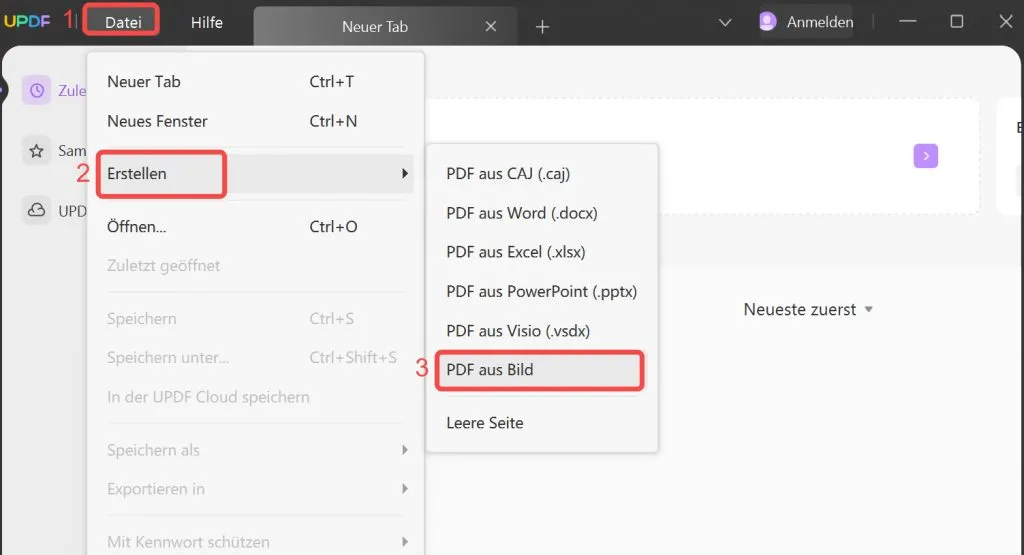Add a new tab with plus icon
The image size is (1024, 555).
(542, 27)
